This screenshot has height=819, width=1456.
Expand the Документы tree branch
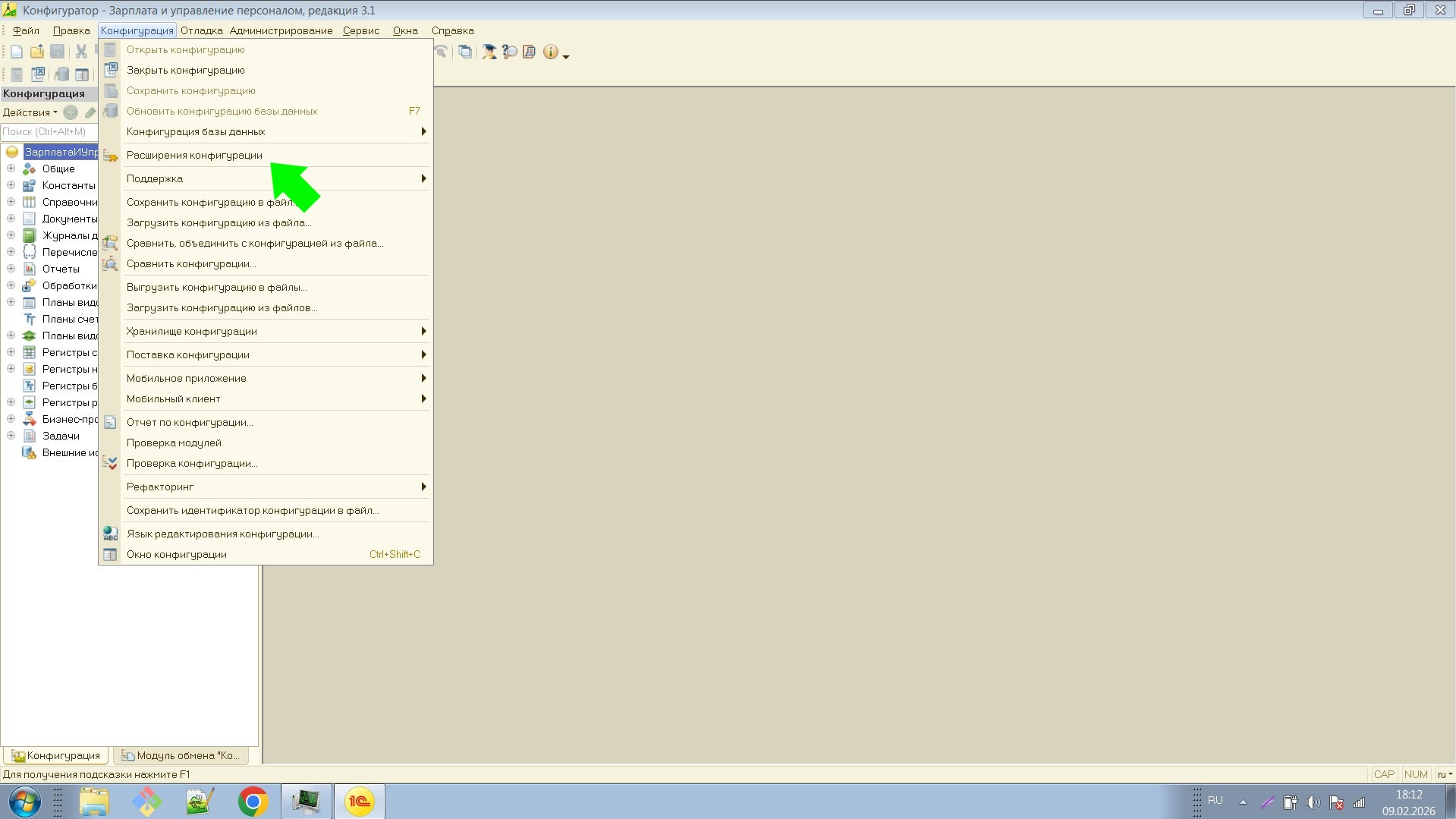(11, 219)
